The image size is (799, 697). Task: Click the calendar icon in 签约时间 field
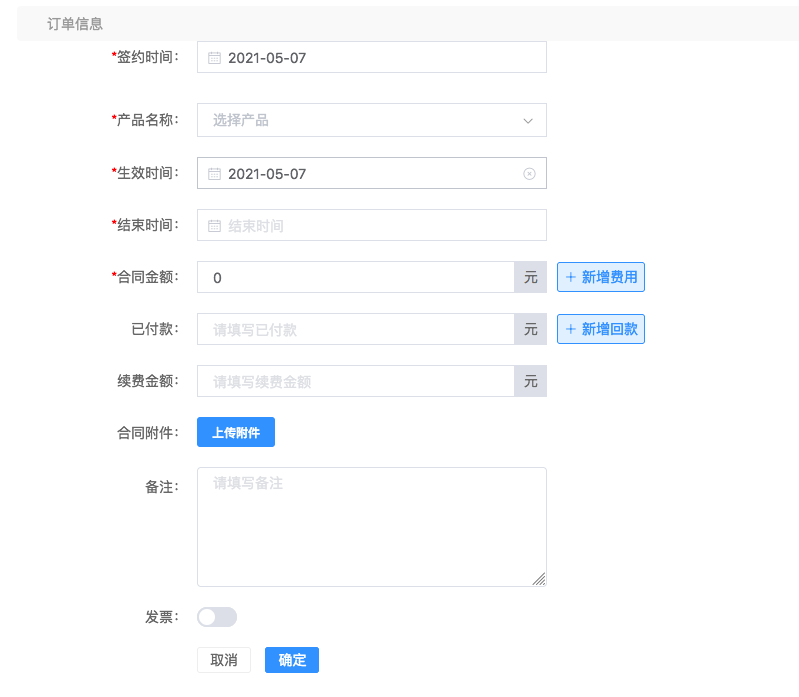[214, 58]
